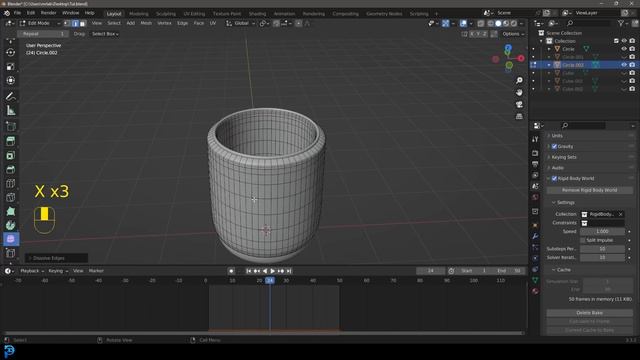The width and height of the screenshot is (640, 360).
Task: Enable the Split Impulse checkbox
Action: pos(582,240)
